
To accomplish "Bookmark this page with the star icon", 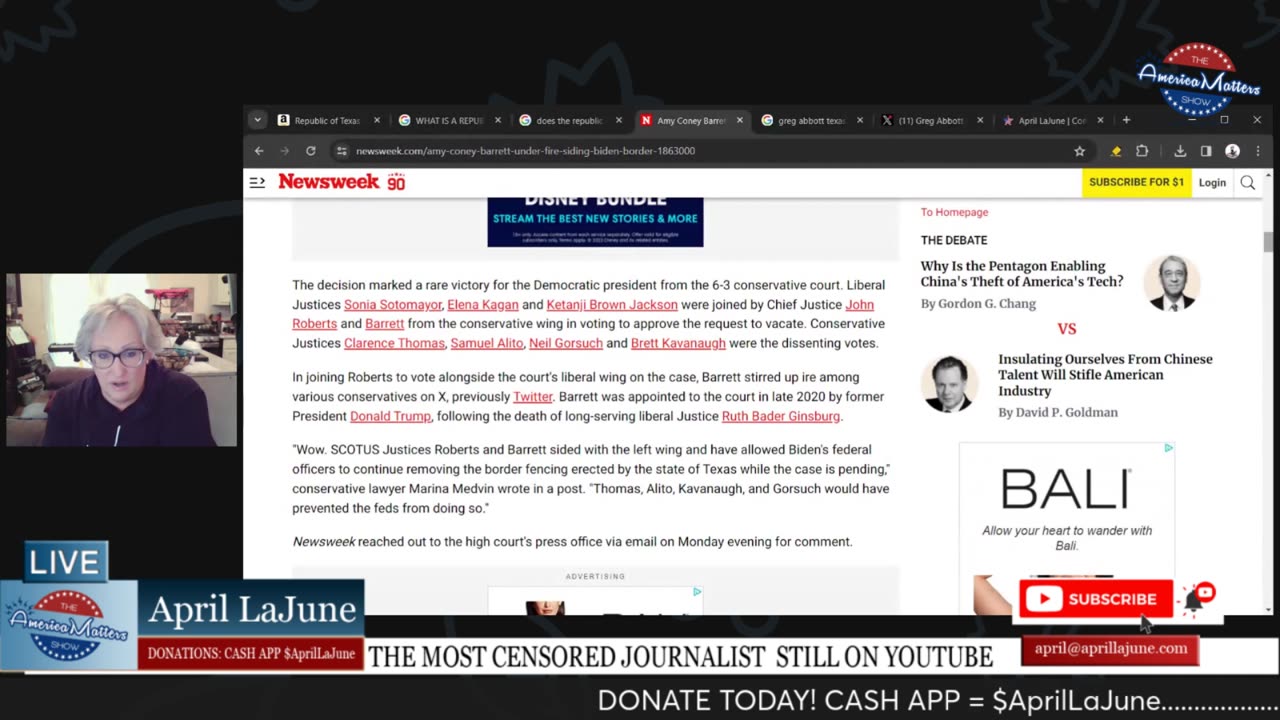I will click(1079, 151).
